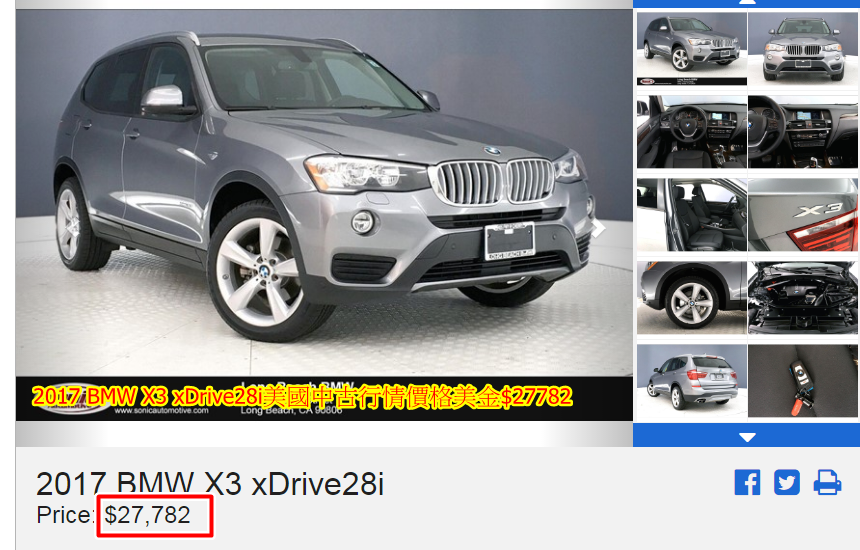The image size is (860, 550).
Task: View the key fob thumbnail
Action: click(802, 381)
